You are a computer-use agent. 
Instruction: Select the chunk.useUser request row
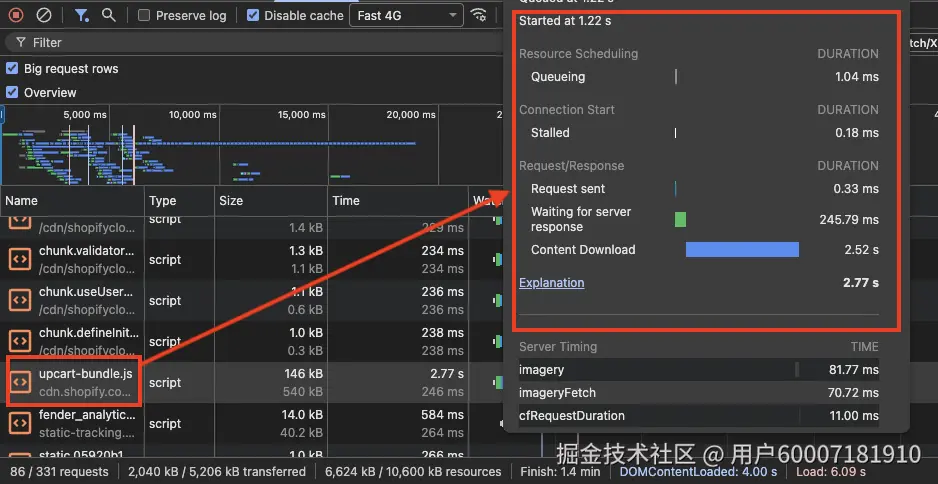tap(251, 300)
